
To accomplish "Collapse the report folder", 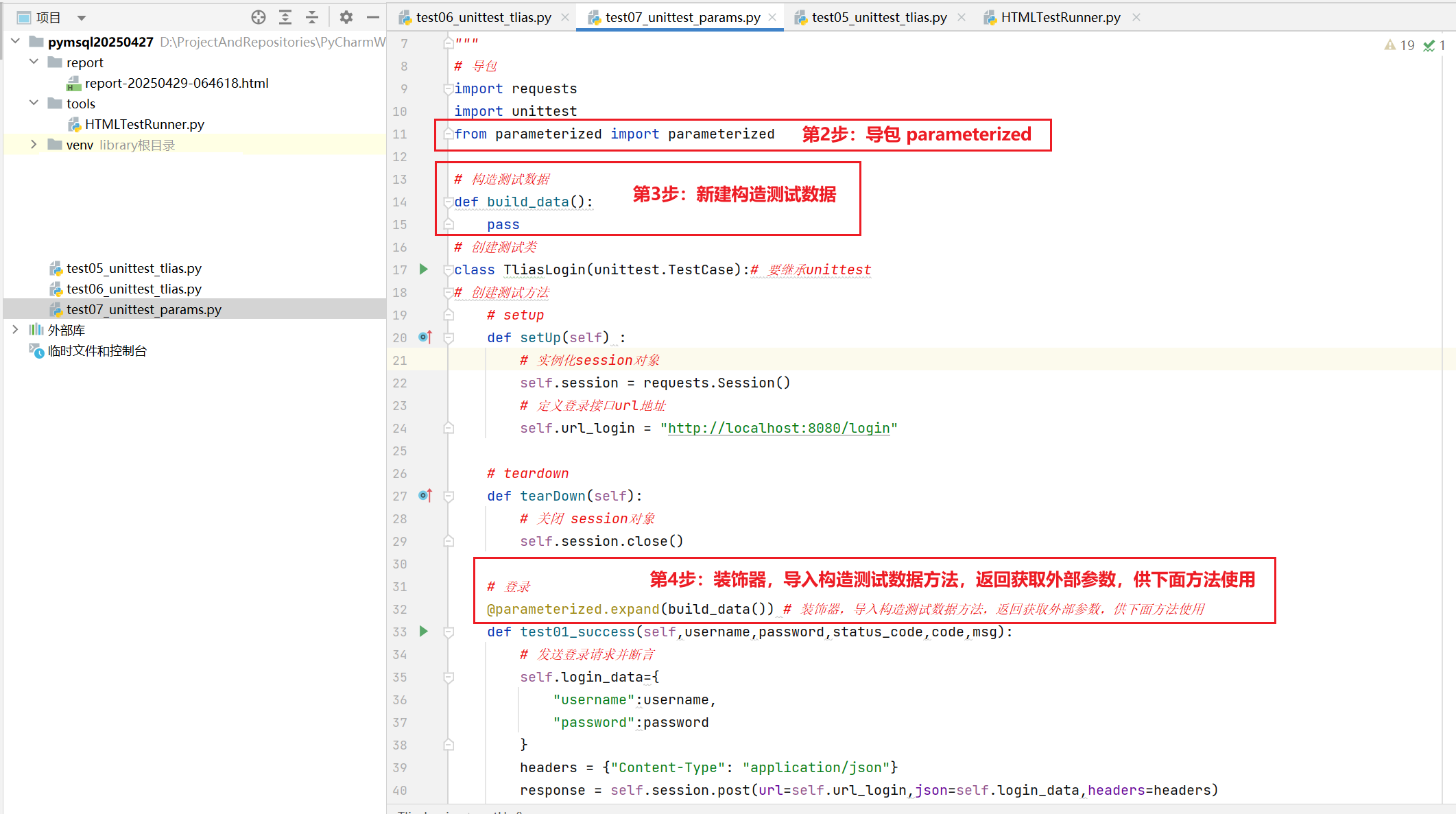I will coord(34,62).
